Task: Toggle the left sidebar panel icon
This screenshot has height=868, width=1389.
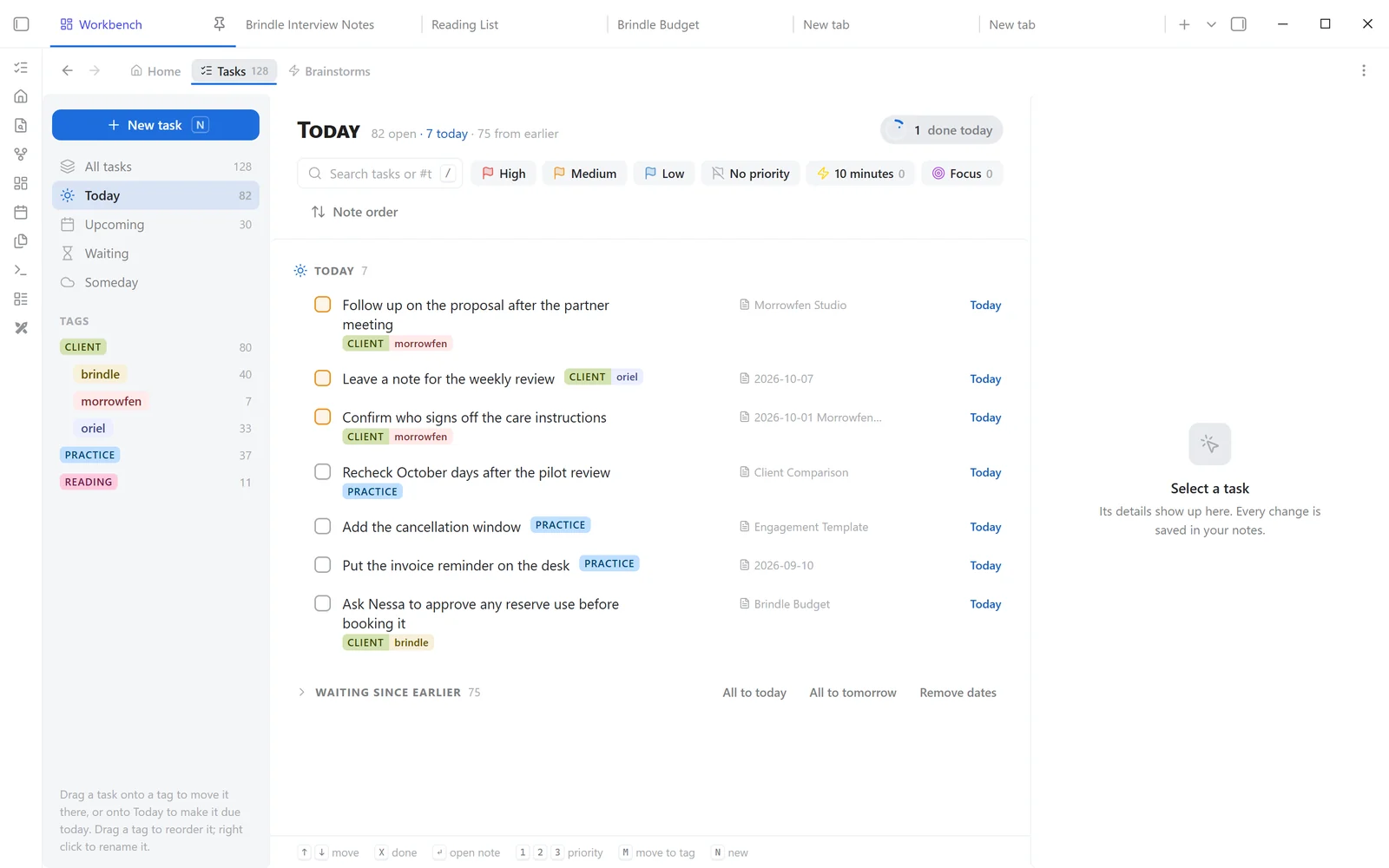Action: click(22, 24)
